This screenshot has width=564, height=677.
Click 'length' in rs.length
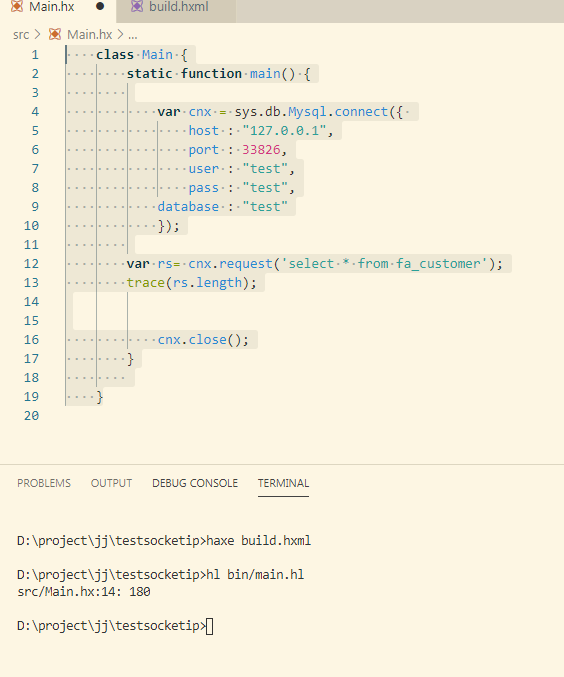pyautogui.click(x=219, y=283)
